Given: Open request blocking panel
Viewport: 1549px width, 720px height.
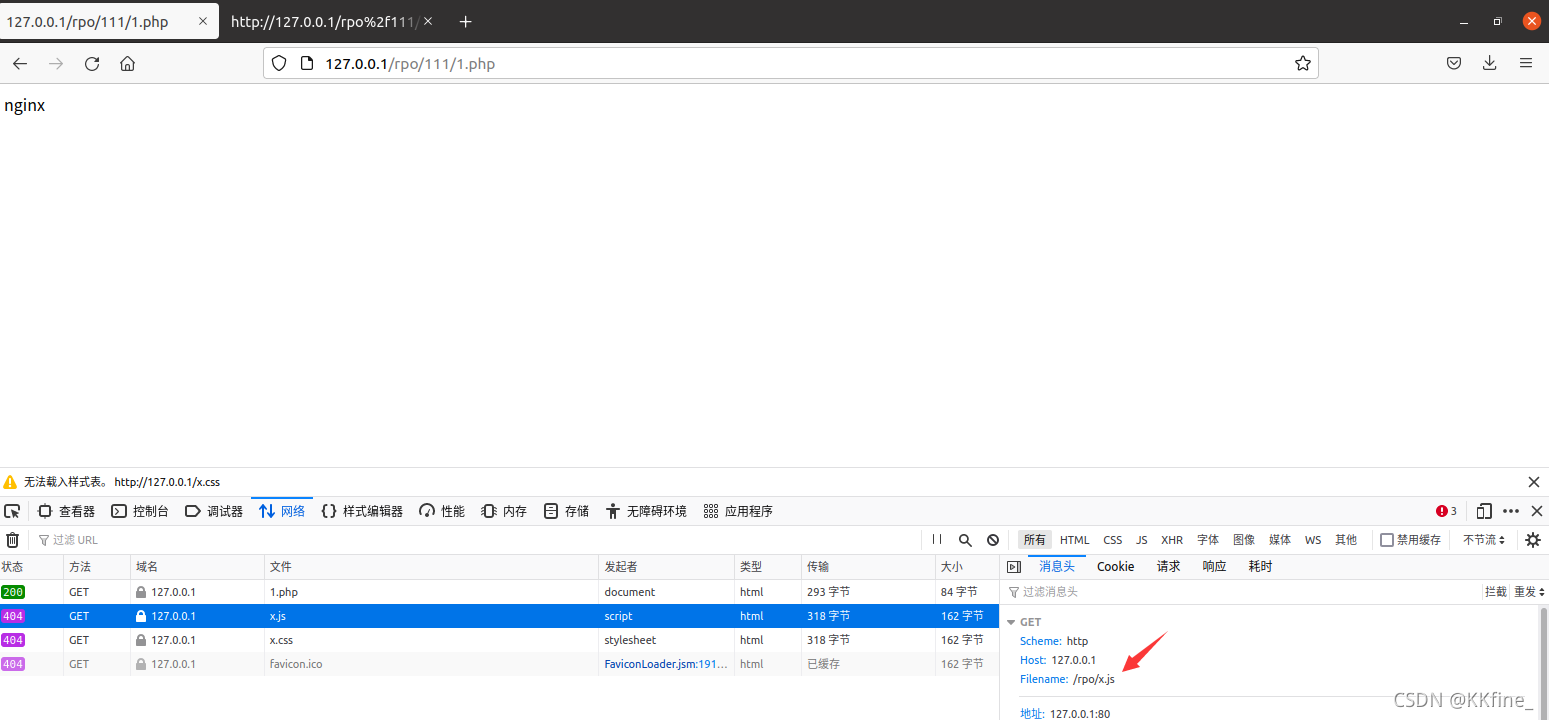Looking at the screenshot, I should pos(993,540).
